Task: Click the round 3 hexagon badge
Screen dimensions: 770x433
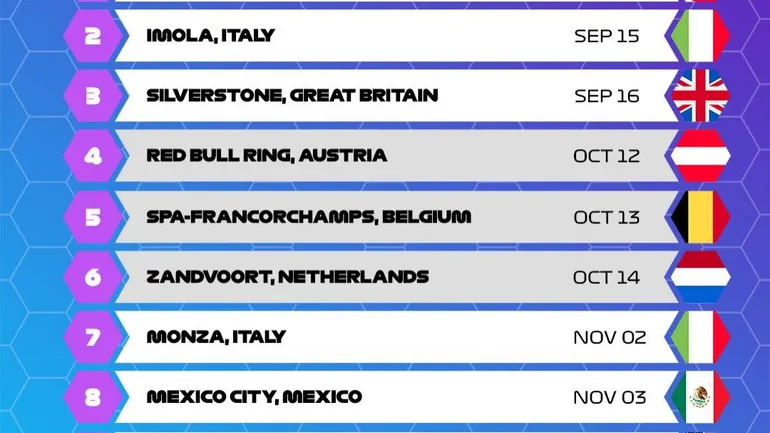Action: point(93,96)
